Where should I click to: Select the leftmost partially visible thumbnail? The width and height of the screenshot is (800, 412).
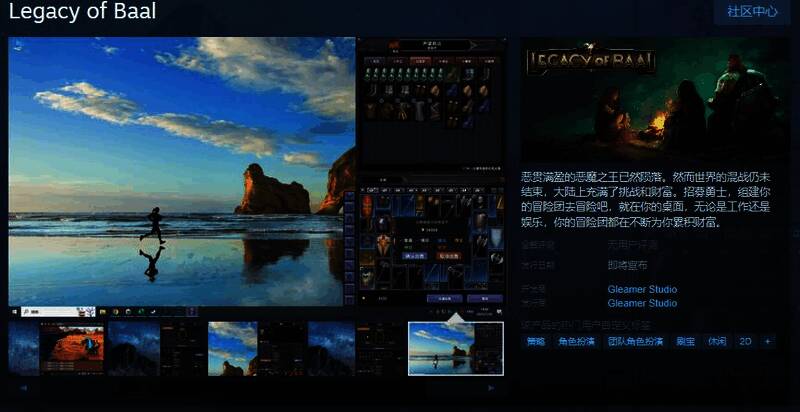point(23,348)
